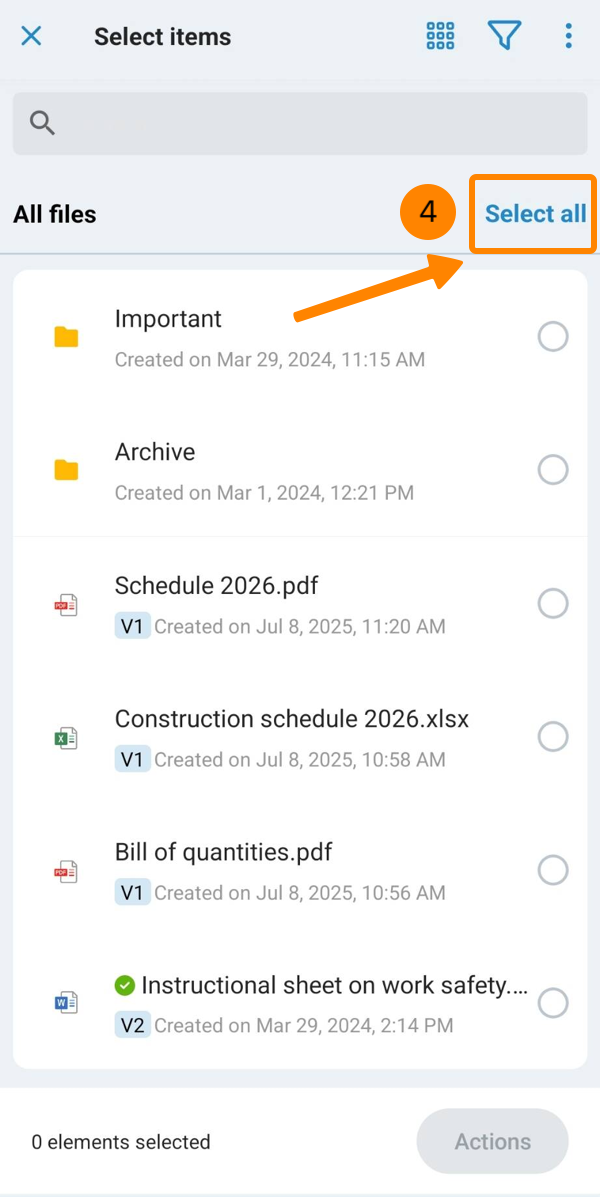Open the three-dot more options menu
Screen dimensions: 600x1197
(x=568, y=37)
